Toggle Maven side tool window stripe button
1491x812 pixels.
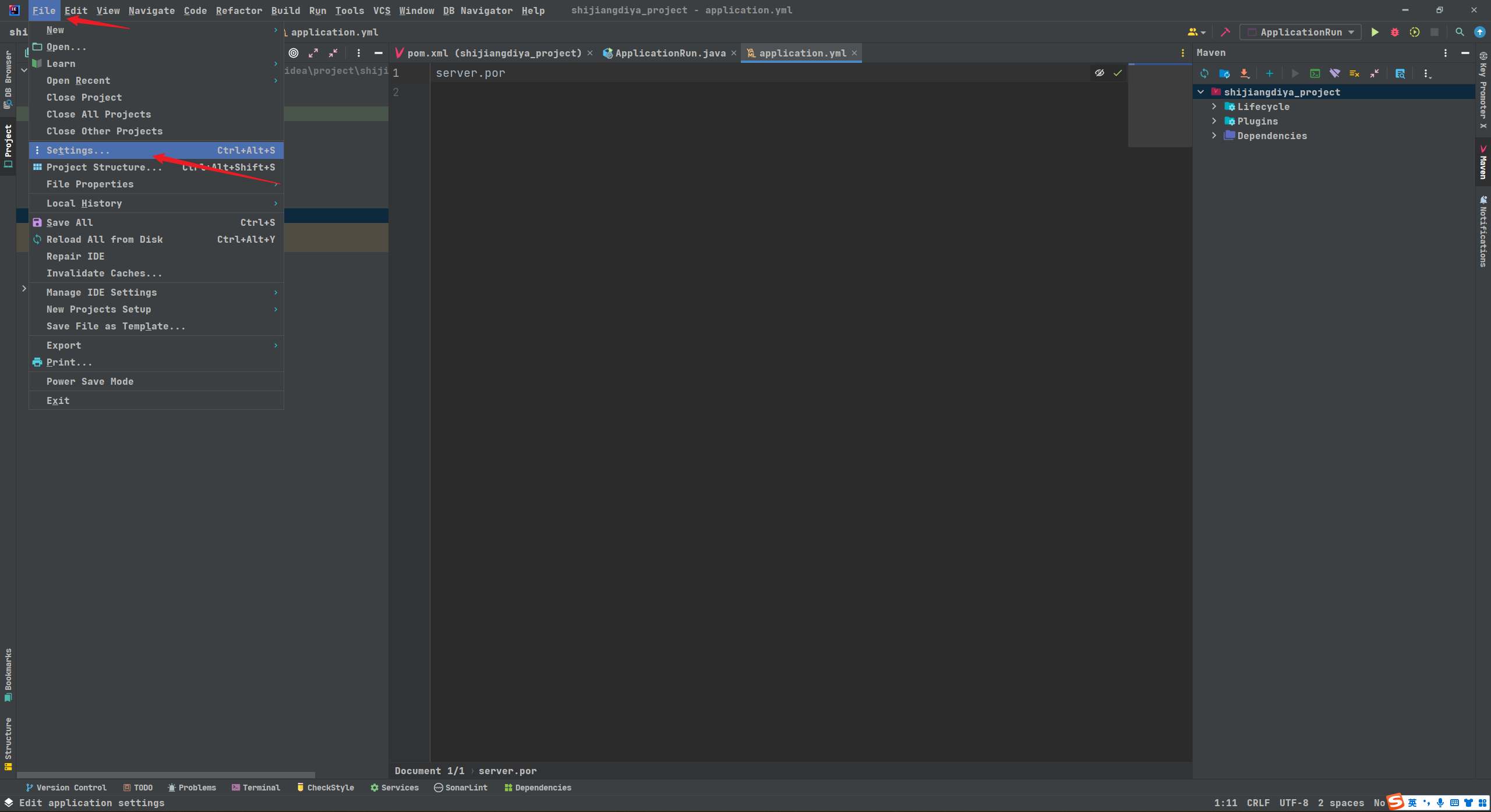[x=1483, y=162]
